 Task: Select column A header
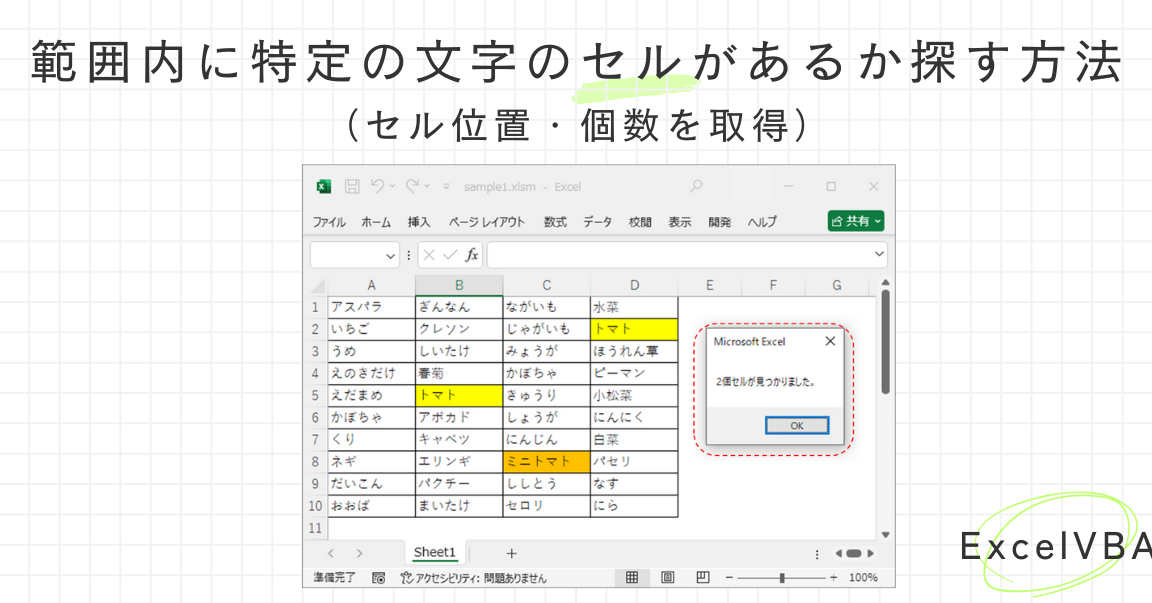[x=371, y=286]
